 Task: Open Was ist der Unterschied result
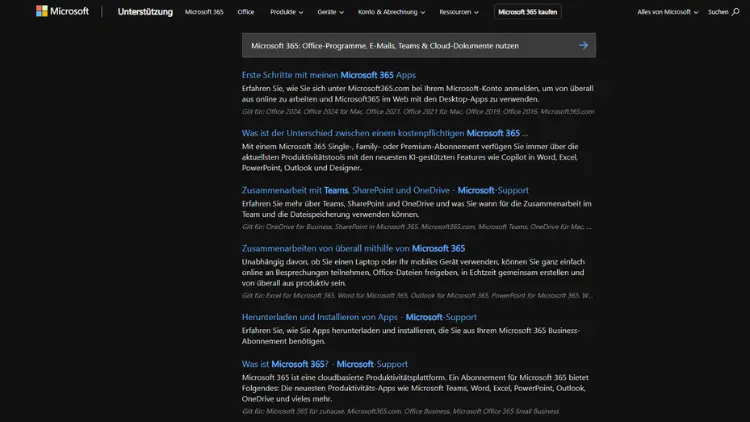385,133
